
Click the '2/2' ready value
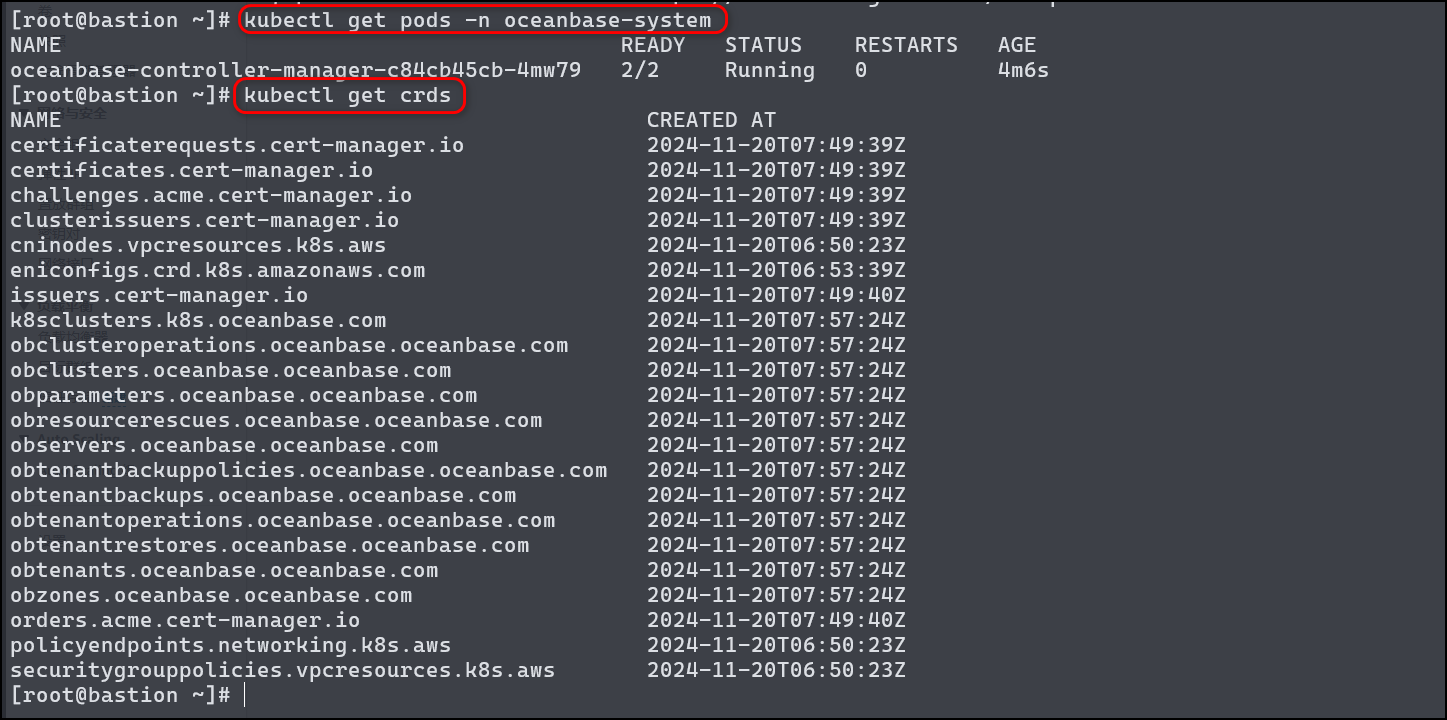point(640,70)
